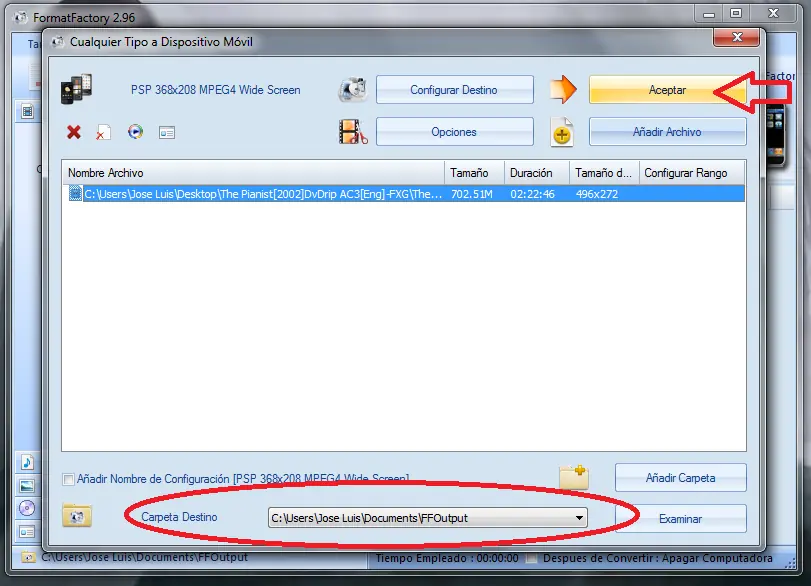Click the gear camera settings icon
Image resolution: width=811 pixels, height=586 pixels.
coord(353,89)
